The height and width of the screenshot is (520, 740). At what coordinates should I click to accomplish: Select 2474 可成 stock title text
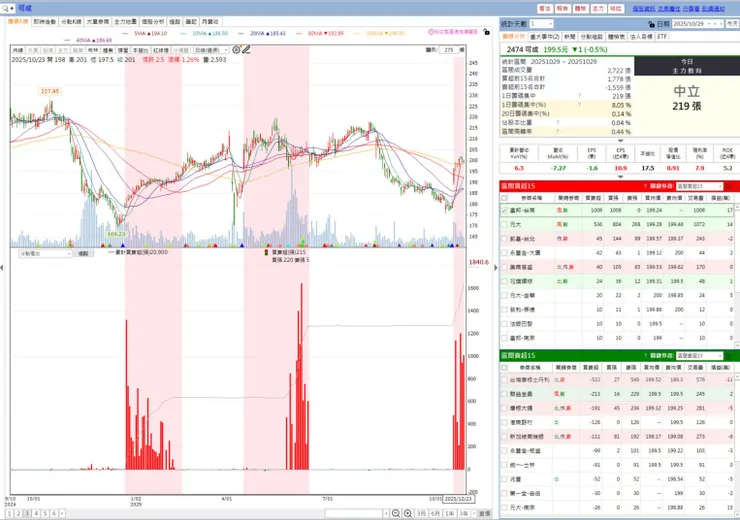(523, 50)
